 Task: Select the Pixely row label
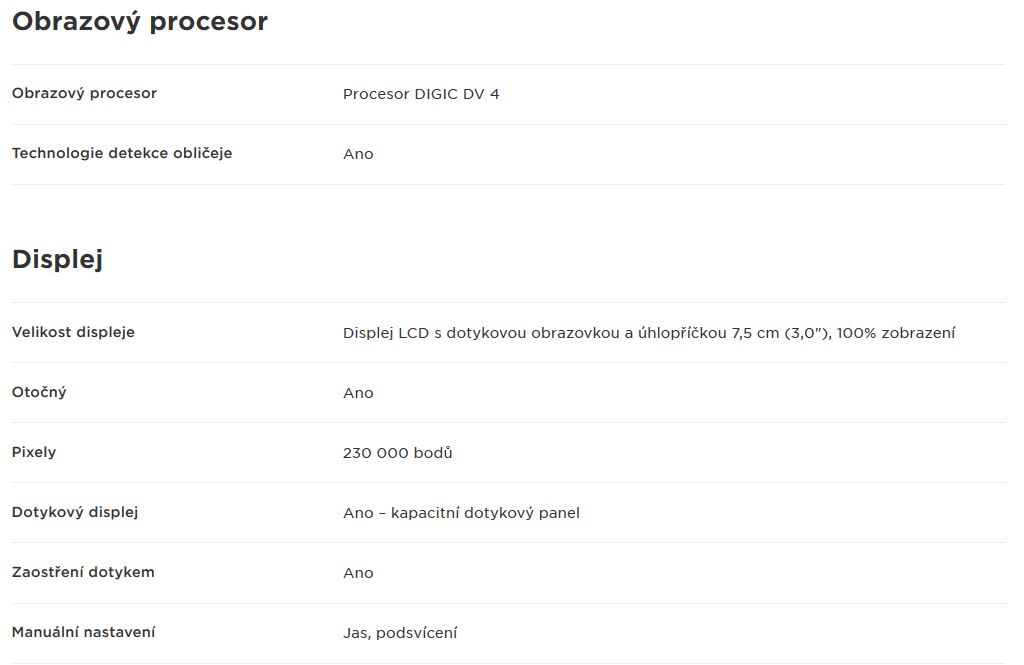coord(34,453)
